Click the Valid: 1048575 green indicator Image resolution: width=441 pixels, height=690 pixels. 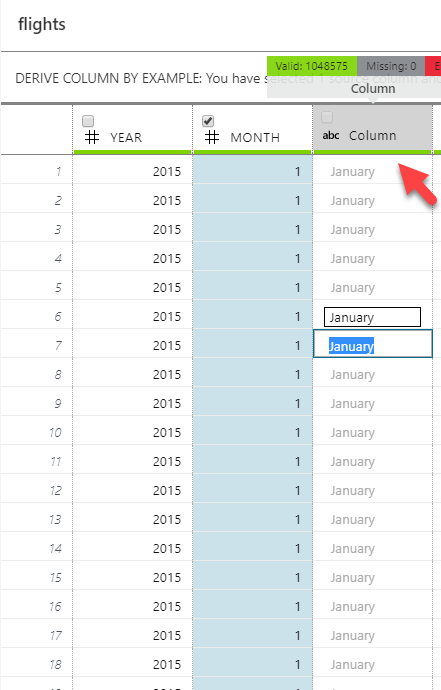pos(312,66)
